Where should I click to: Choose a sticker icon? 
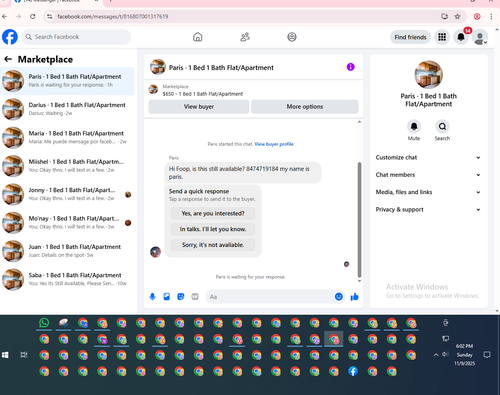point(181,297)
